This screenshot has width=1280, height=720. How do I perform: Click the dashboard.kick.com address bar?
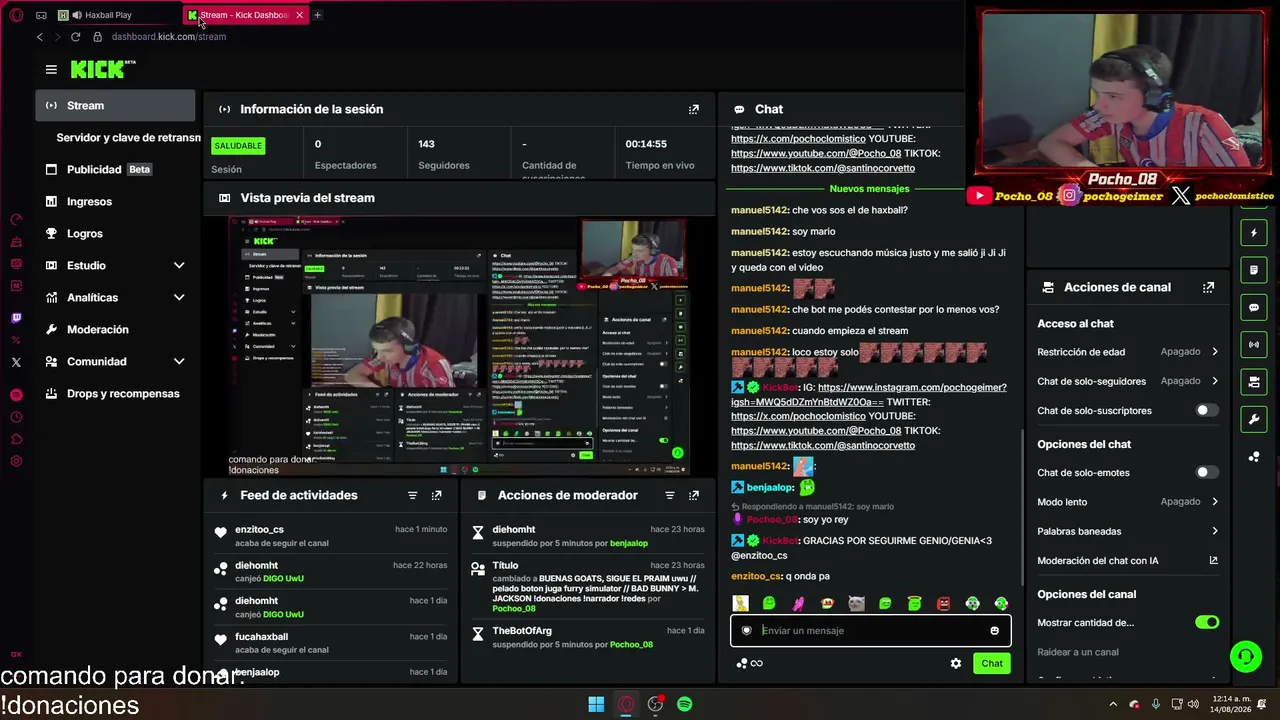(169, 37)
